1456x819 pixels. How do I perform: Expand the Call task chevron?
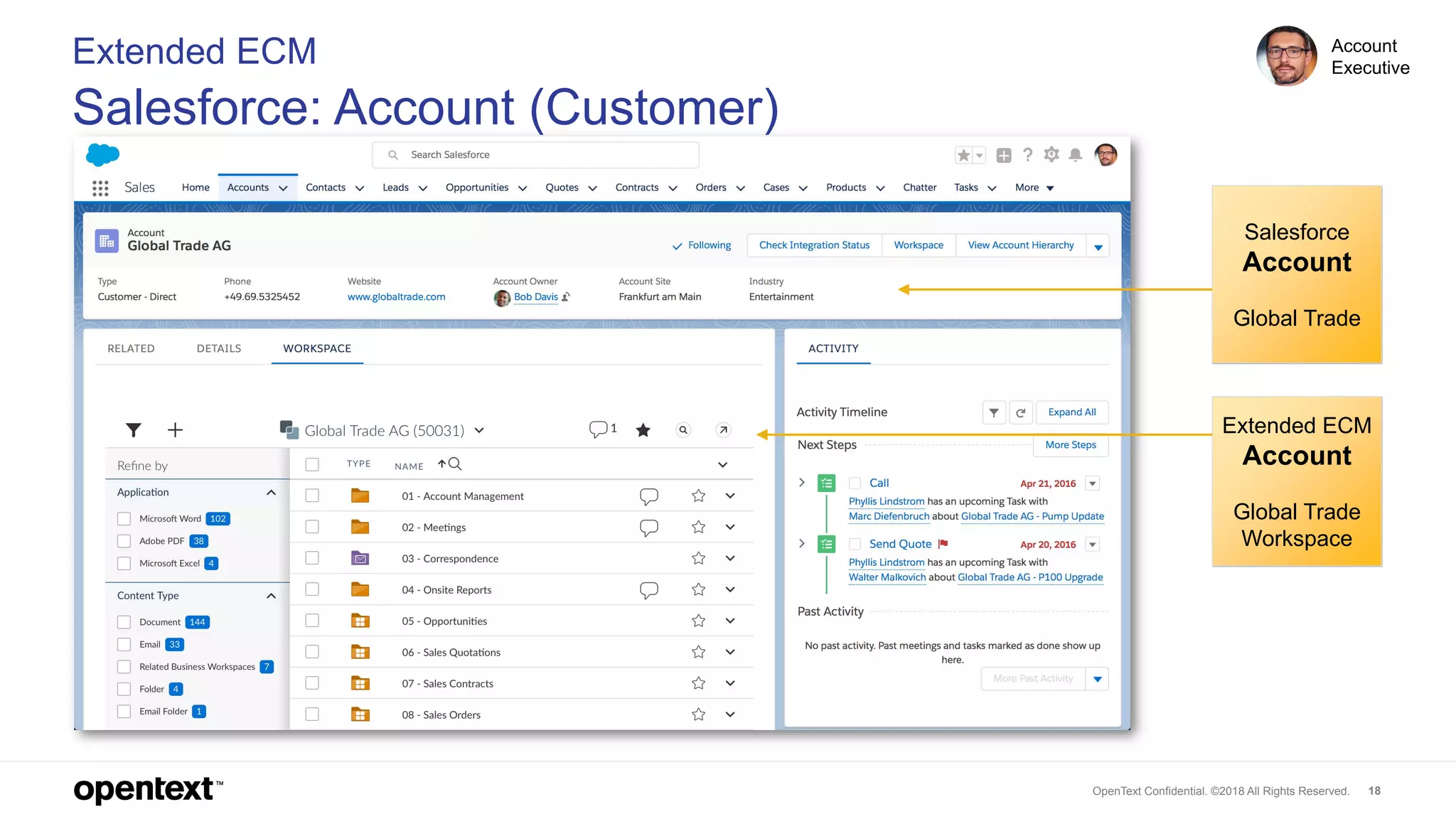(x=802, y=483)
